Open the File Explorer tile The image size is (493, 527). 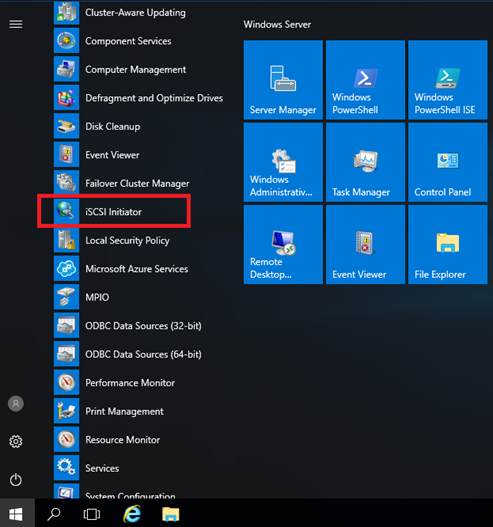pyautogui.click(x=448, y=244)
